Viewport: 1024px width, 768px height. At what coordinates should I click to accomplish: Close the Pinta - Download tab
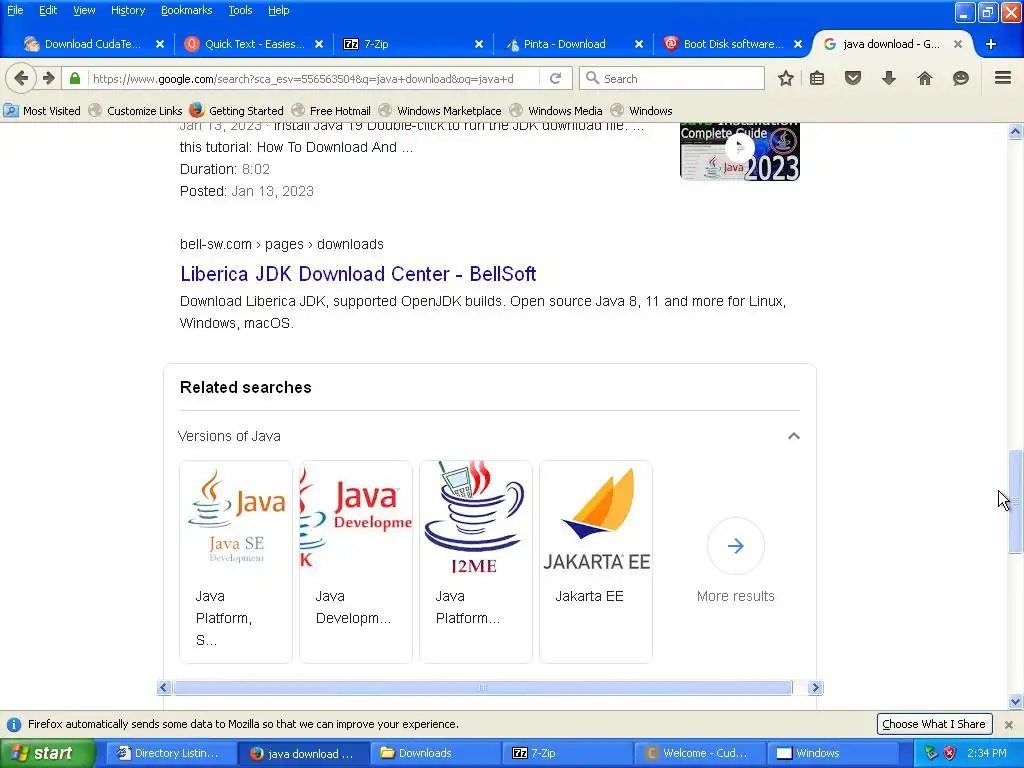tap(639, 44)
